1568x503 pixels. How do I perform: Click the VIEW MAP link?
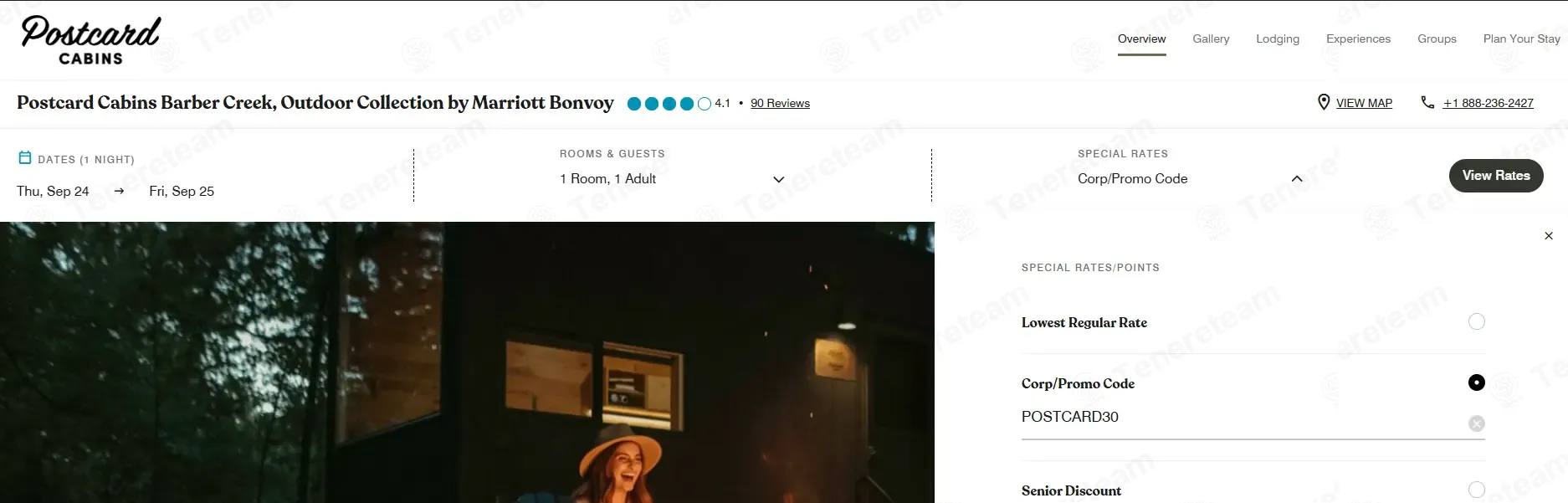[x=1364, y=104]
